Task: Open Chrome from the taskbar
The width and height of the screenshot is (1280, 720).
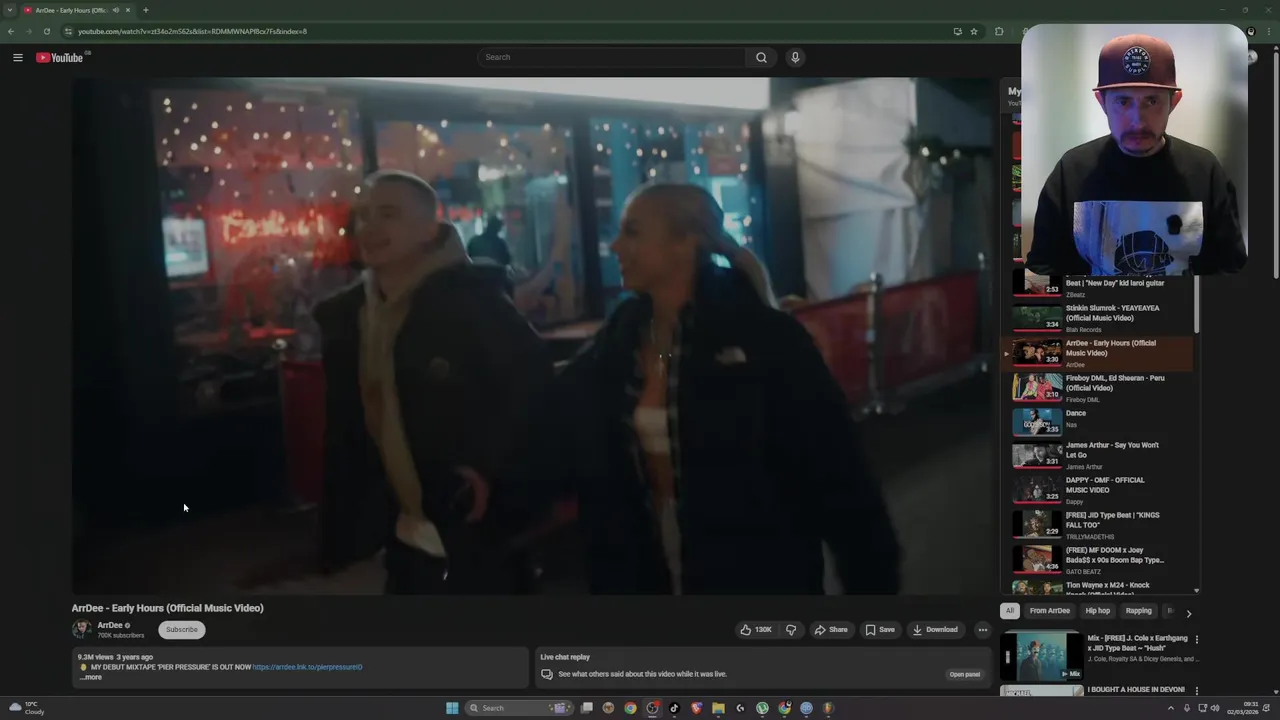Action: [630, 708]
